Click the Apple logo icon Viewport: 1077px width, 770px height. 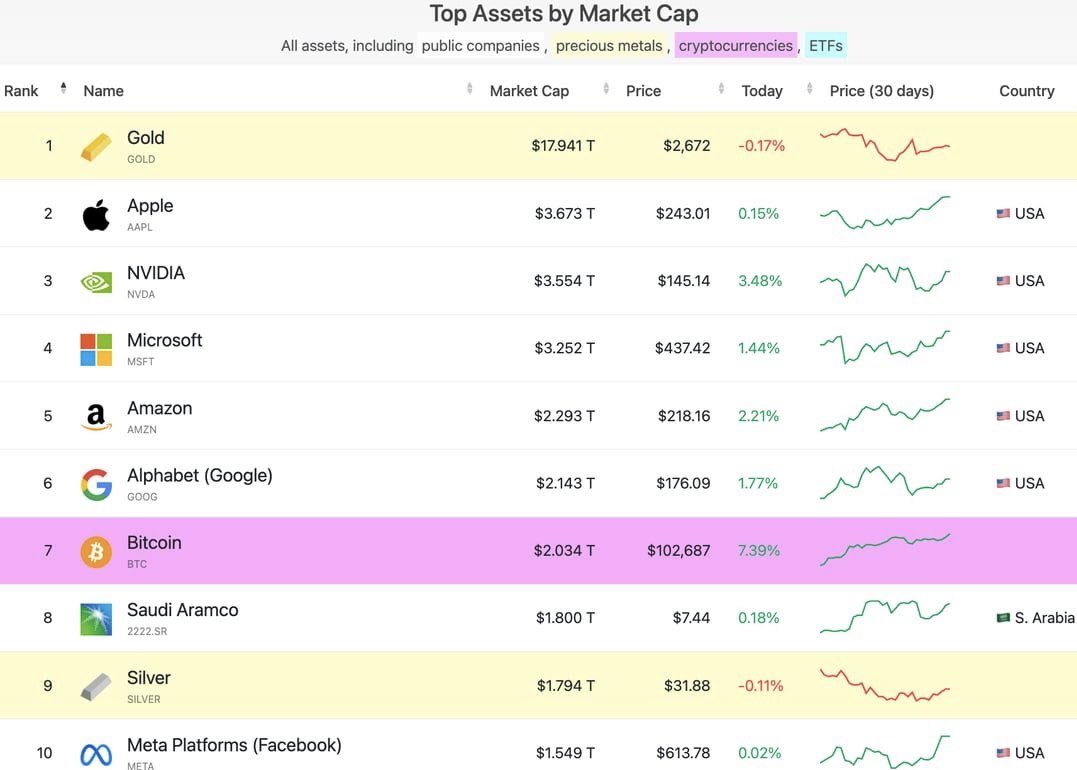pyautogui.click(x=96, y=215)
